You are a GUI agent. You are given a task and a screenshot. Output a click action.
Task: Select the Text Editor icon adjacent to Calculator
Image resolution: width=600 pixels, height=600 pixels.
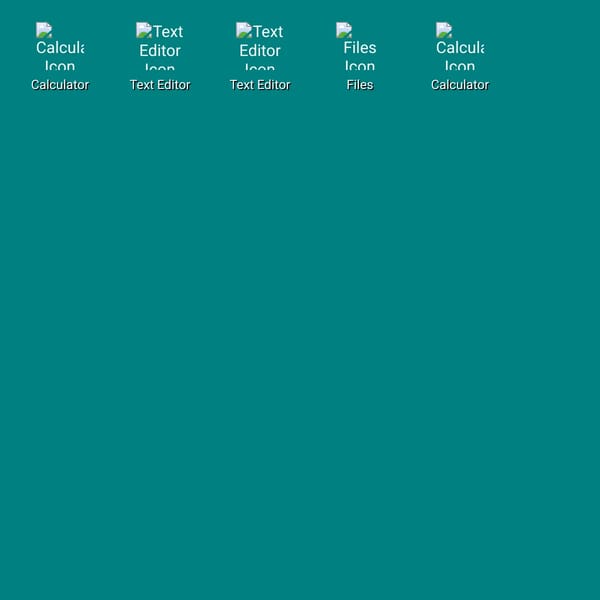point(160,57)
